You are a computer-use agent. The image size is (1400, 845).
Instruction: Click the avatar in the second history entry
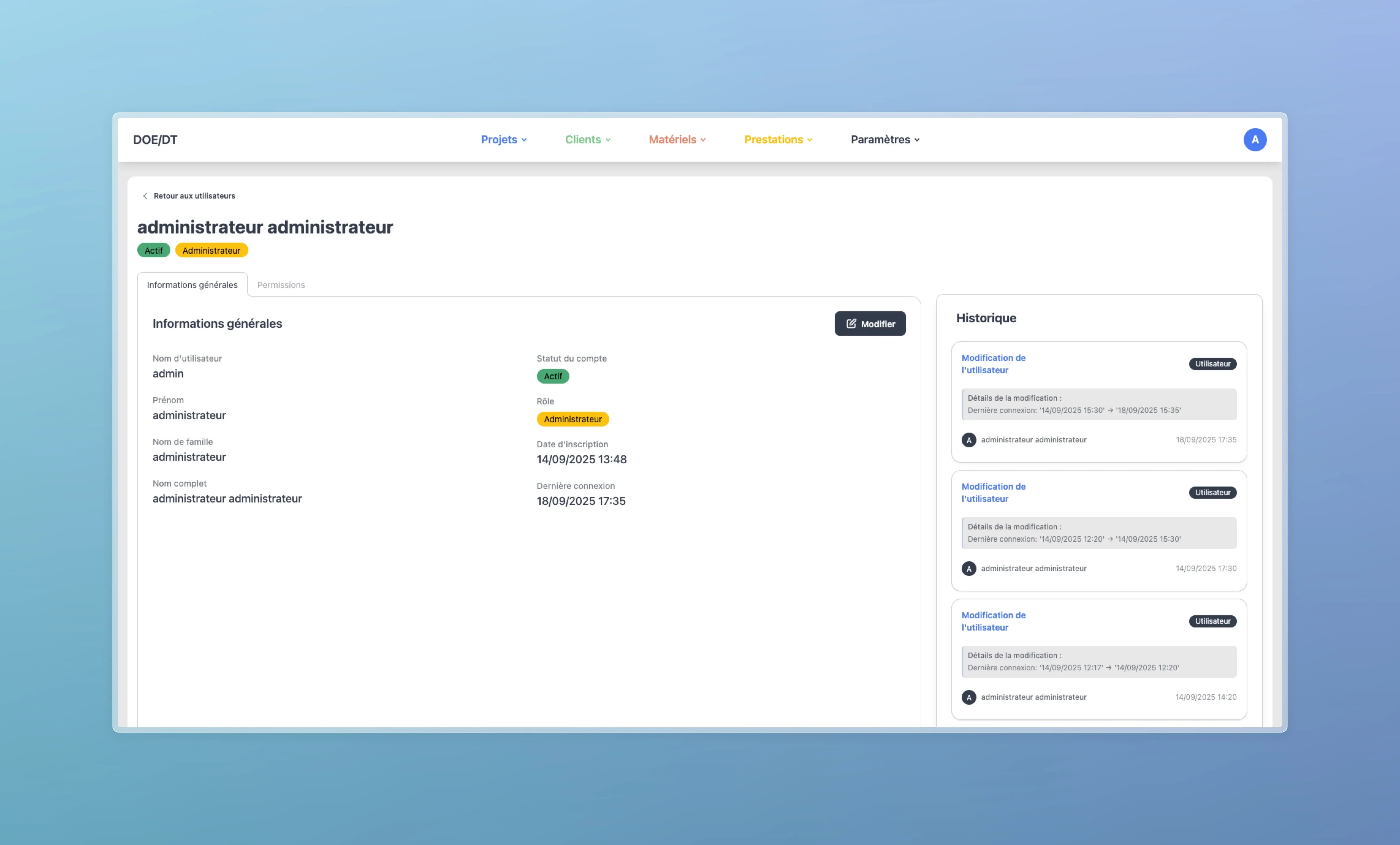[x=969, y=568]
